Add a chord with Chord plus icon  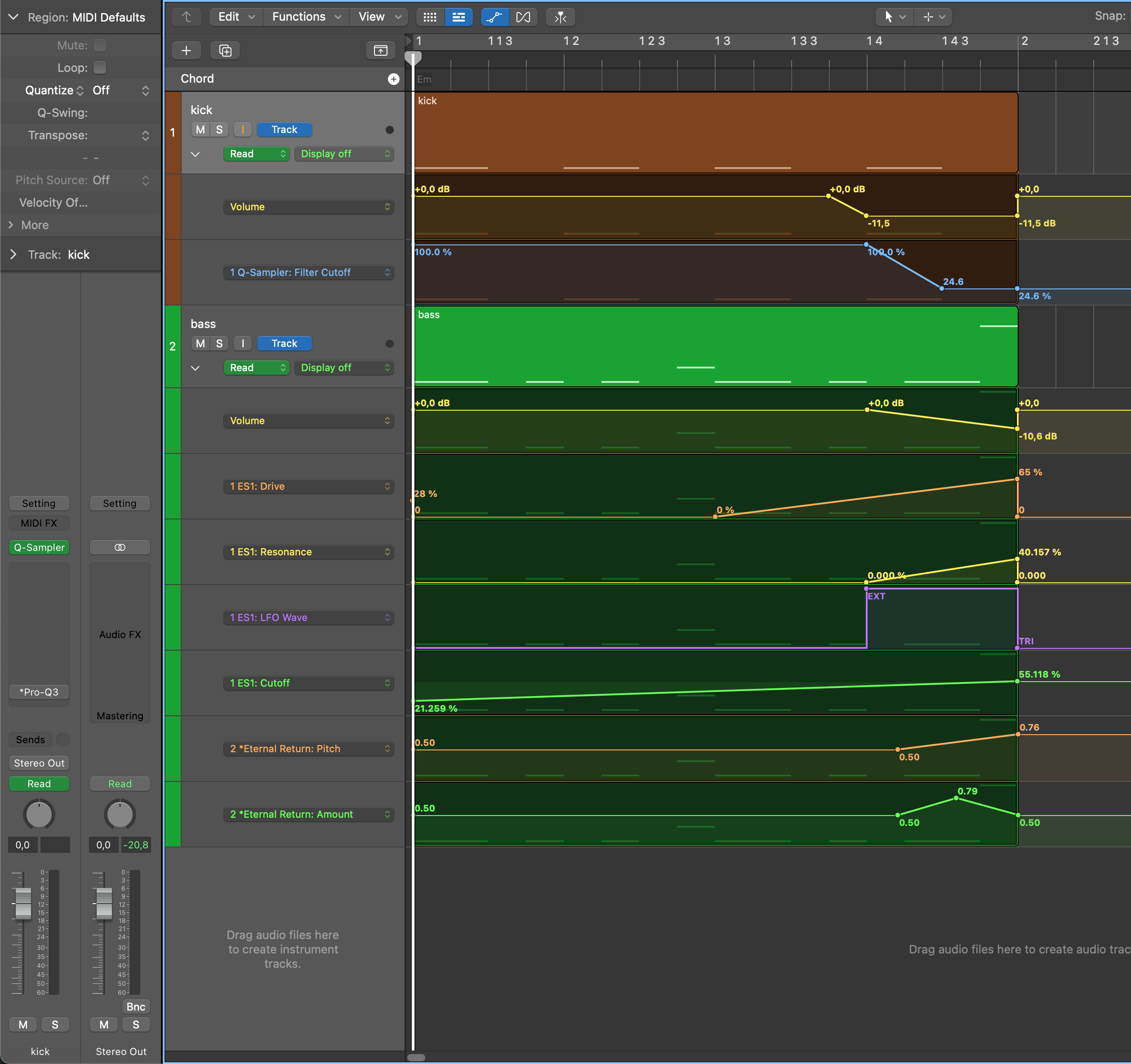pyautogui.click(x=393, y=79)
